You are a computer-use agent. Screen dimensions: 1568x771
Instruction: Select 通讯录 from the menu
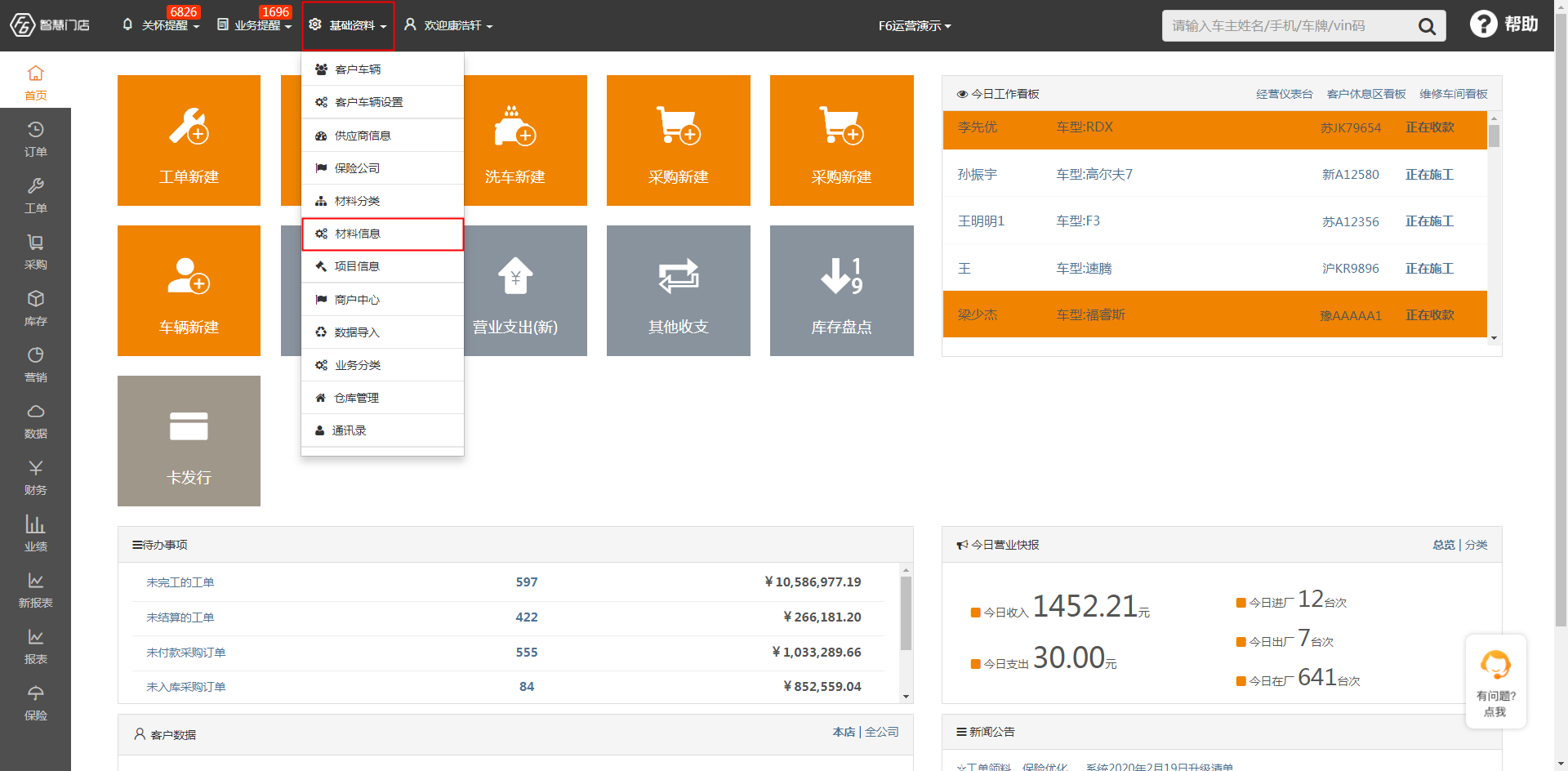click(382, 430)
